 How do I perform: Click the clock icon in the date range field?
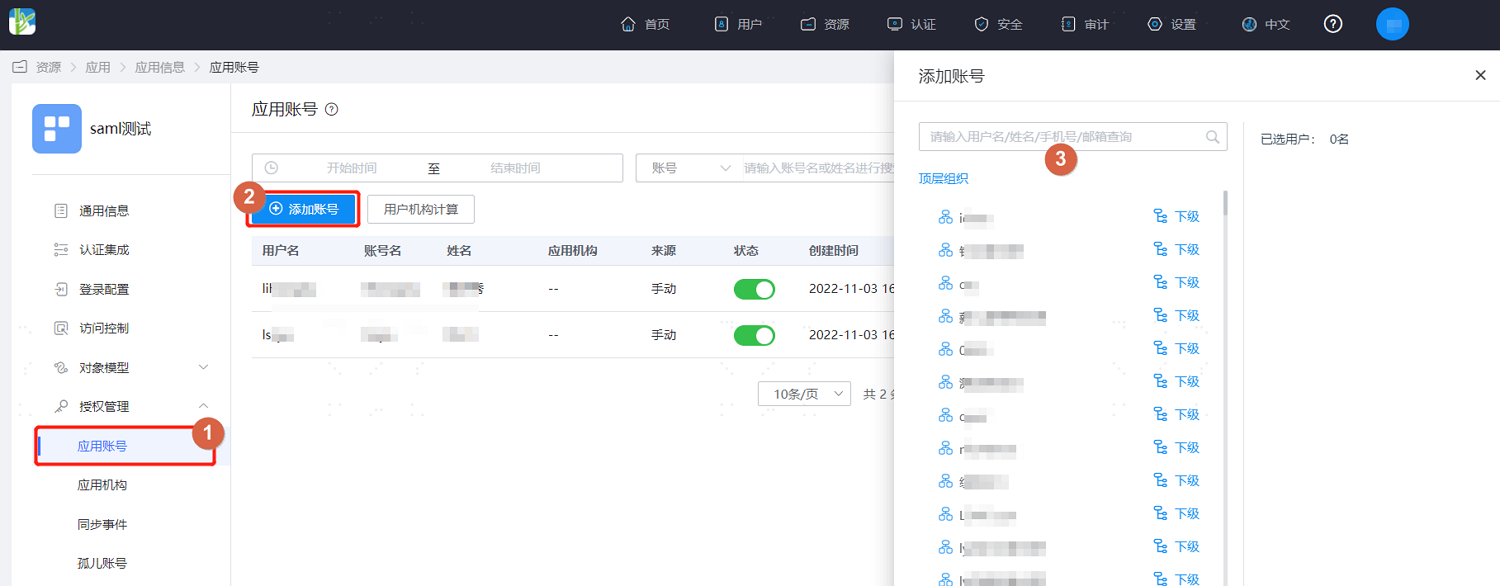(271, 168)
